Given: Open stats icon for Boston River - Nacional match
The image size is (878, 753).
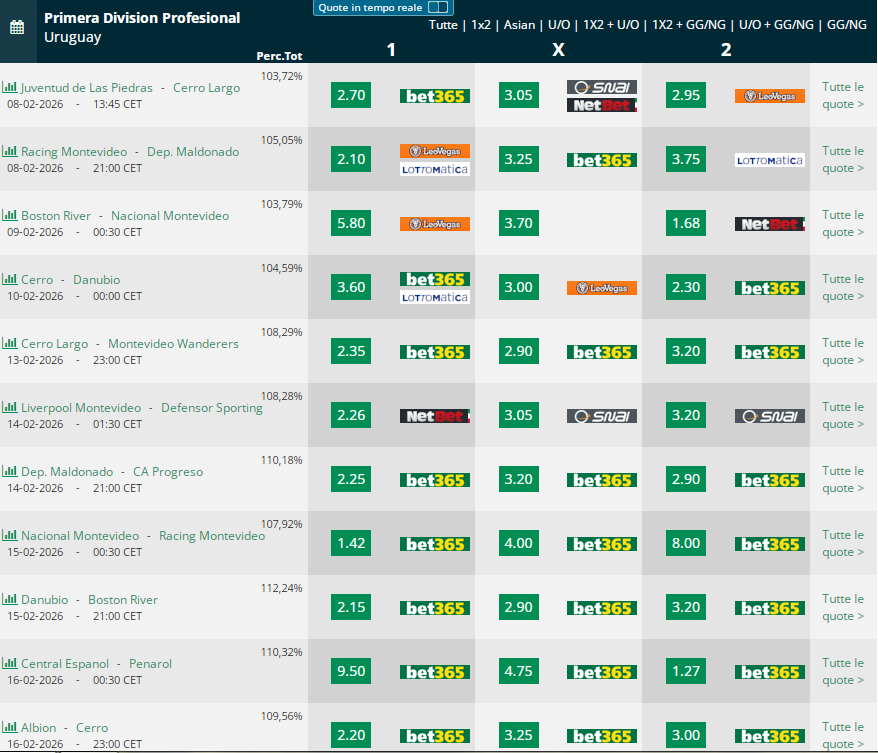Looking at the screenshot, I should point(10,214).
